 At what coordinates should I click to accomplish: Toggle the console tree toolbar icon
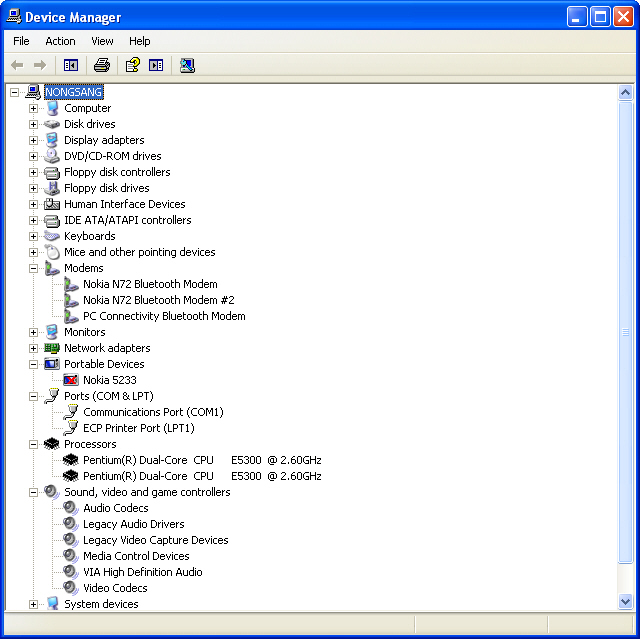[71, 65]
